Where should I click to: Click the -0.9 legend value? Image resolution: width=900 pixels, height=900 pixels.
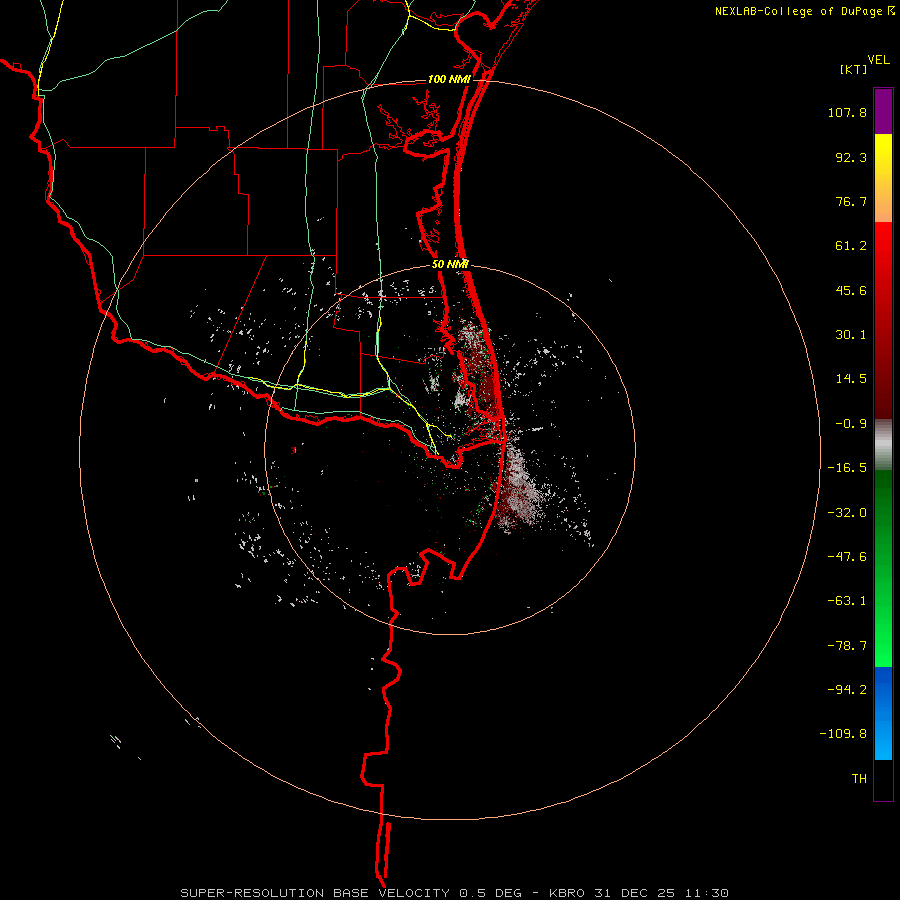851,424
